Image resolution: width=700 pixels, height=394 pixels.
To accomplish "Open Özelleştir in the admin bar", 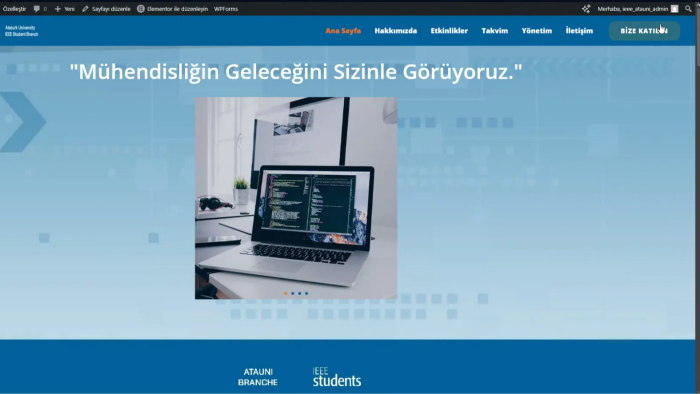I will point(14,9).
